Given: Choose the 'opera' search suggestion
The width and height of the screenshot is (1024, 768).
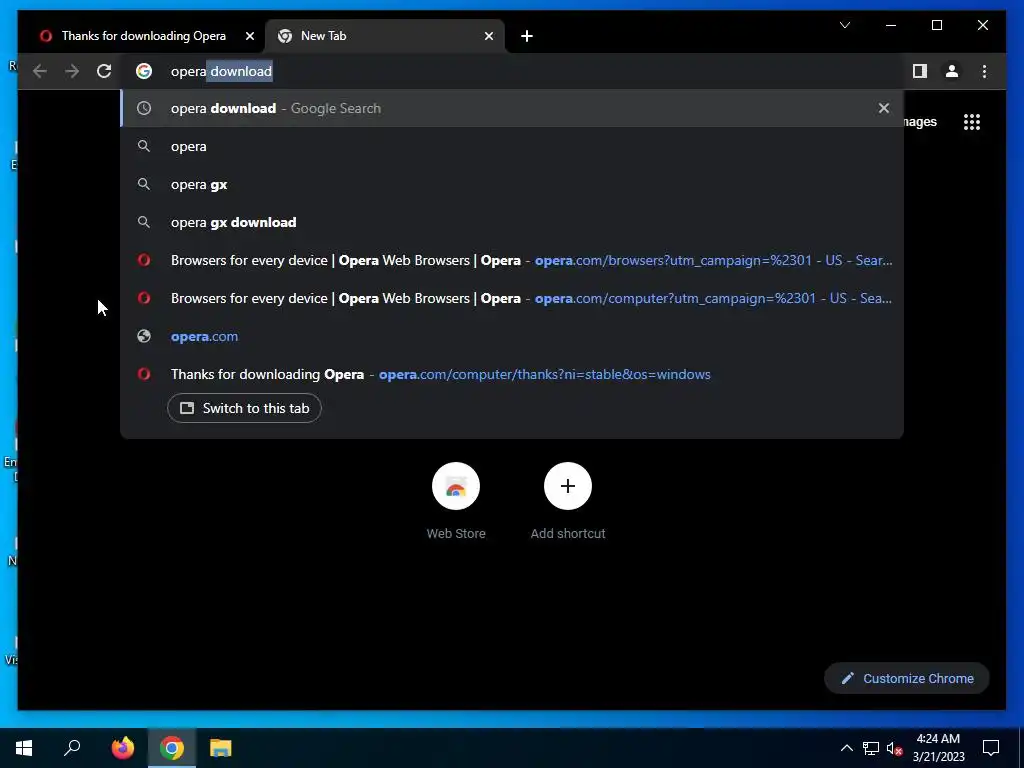Looking at the screenshot, I should coord(512,146).
